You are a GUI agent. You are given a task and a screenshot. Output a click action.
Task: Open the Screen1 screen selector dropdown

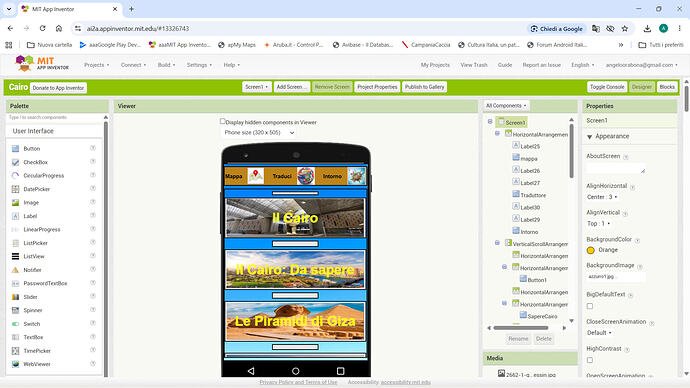point(257,87)
